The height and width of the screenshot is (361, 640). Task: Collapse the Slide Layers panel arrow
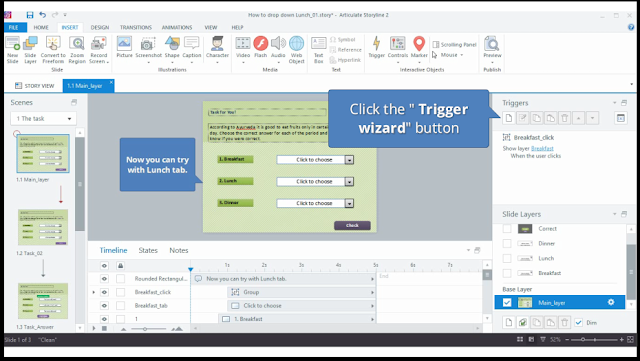click(x=614, y=214)
